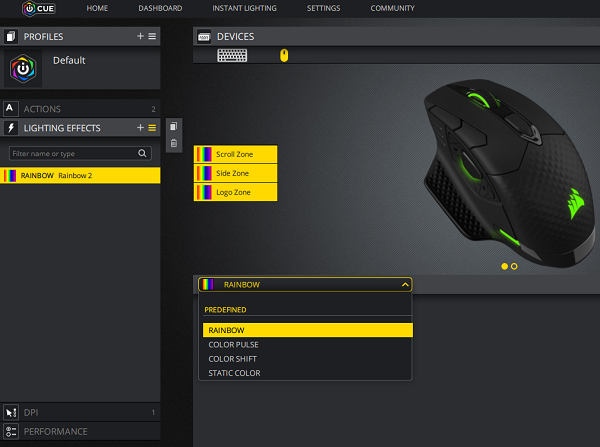Select the Scroll Zone

(x=235, y=154)
